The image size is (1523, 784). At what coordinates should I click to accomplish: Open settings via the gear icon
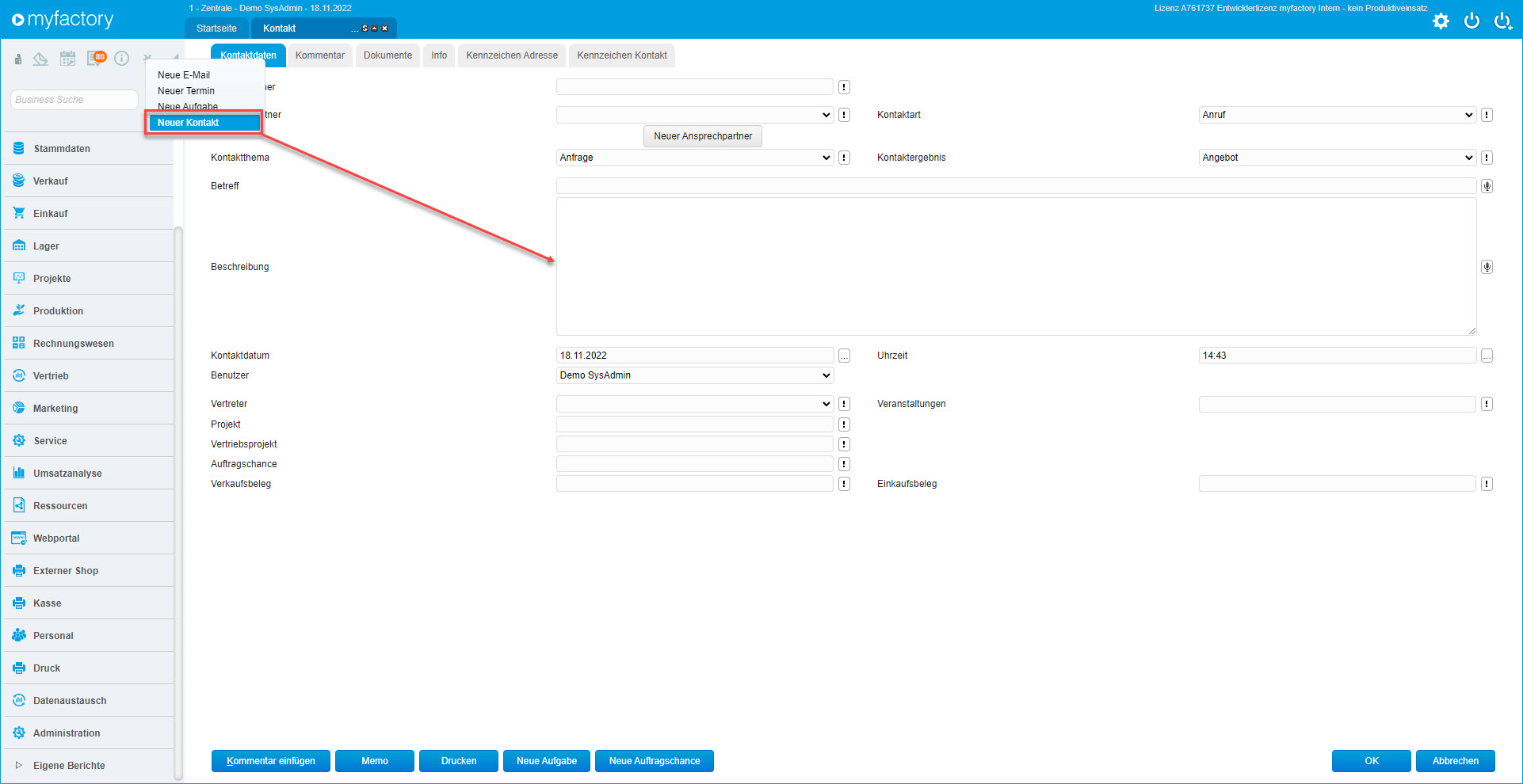(1441, 21)
